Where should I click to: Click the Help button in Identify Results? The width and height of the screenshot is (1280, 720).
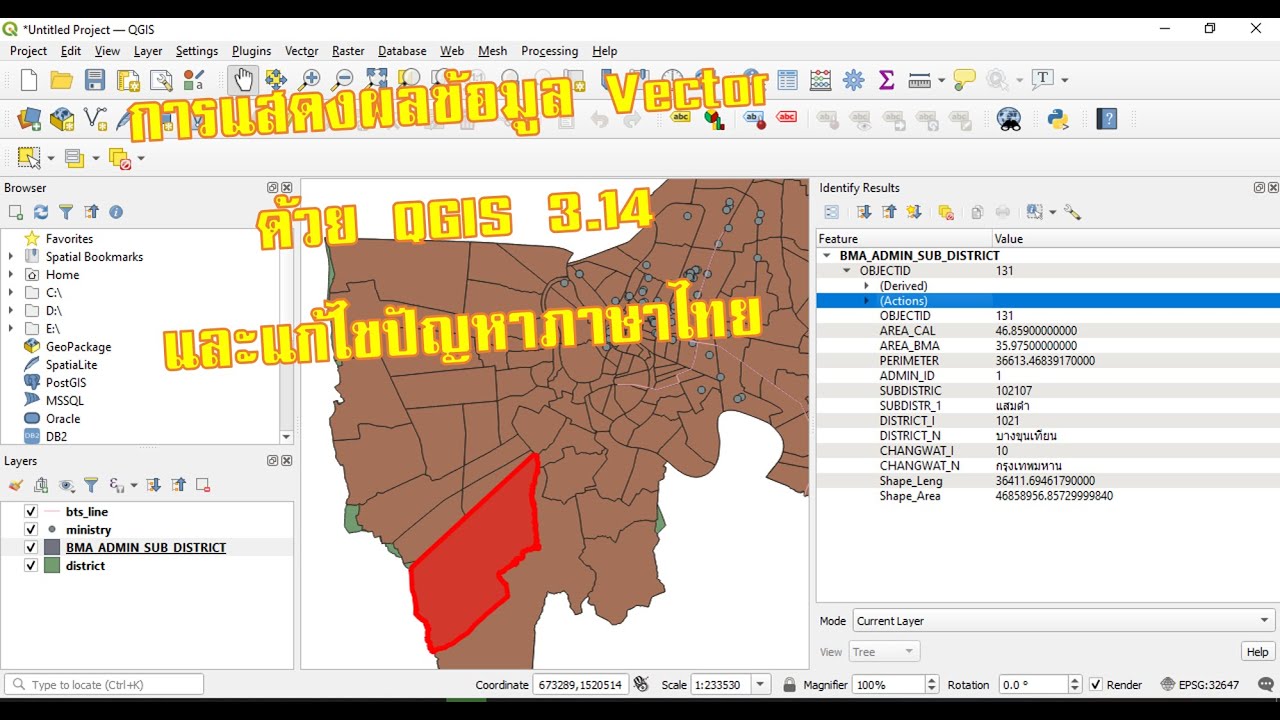click(1257, 652)
